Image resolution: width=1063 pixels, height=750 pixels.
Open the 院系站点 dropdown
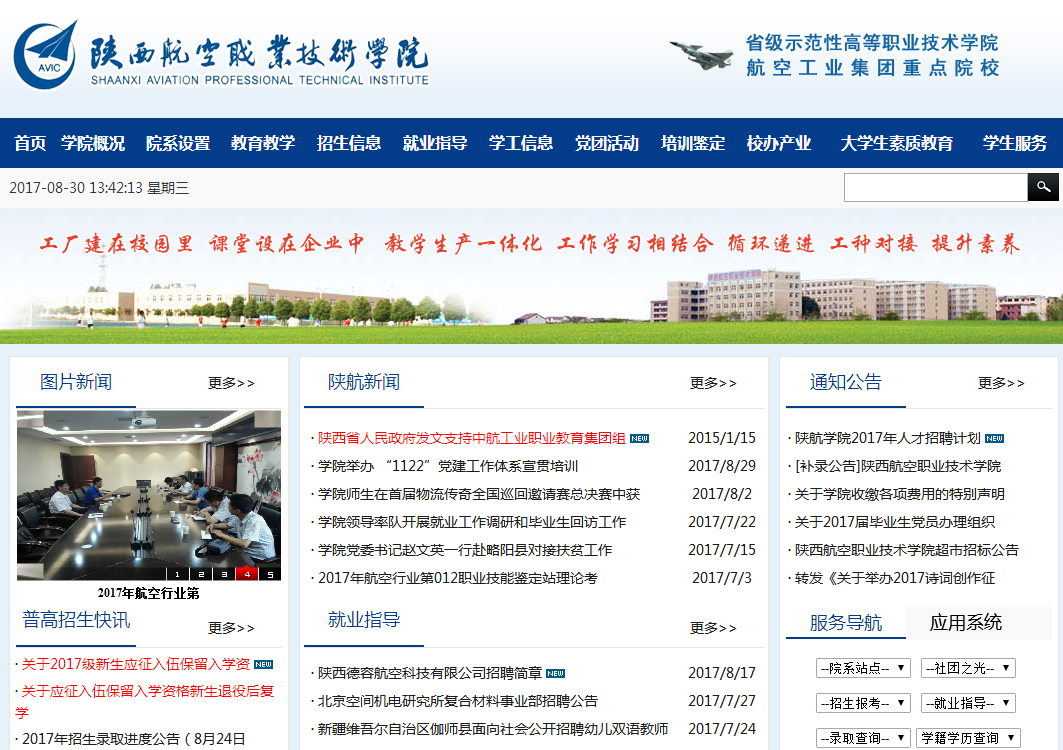[x=863, y=668]
